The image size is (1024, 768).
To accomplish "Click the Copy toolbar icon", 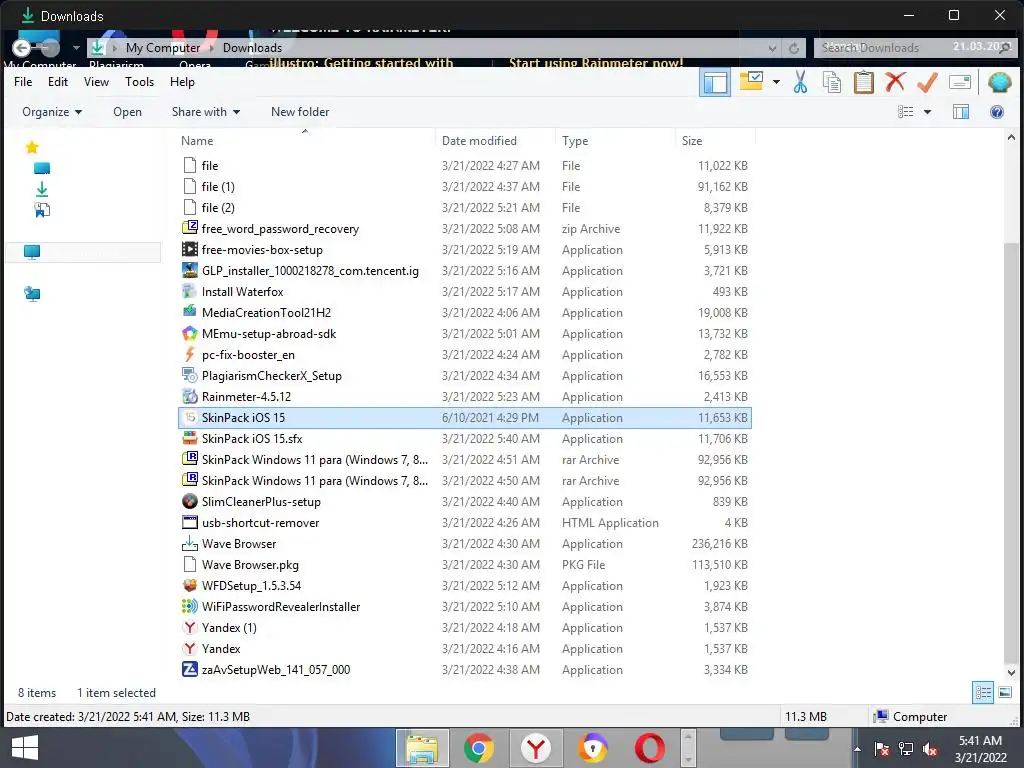I will [x=832, y=82].
